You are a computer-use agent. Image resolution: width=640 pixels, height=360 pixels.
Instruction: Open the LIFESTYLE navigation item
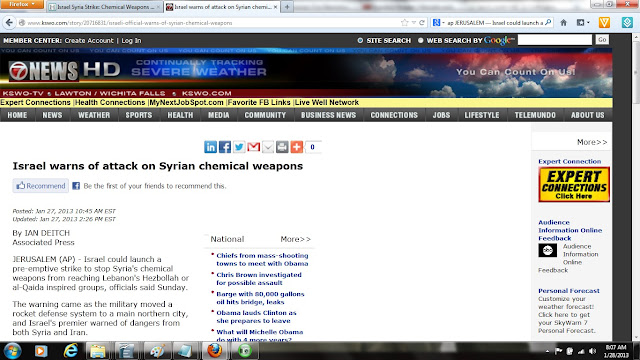[x=482, y=115]
